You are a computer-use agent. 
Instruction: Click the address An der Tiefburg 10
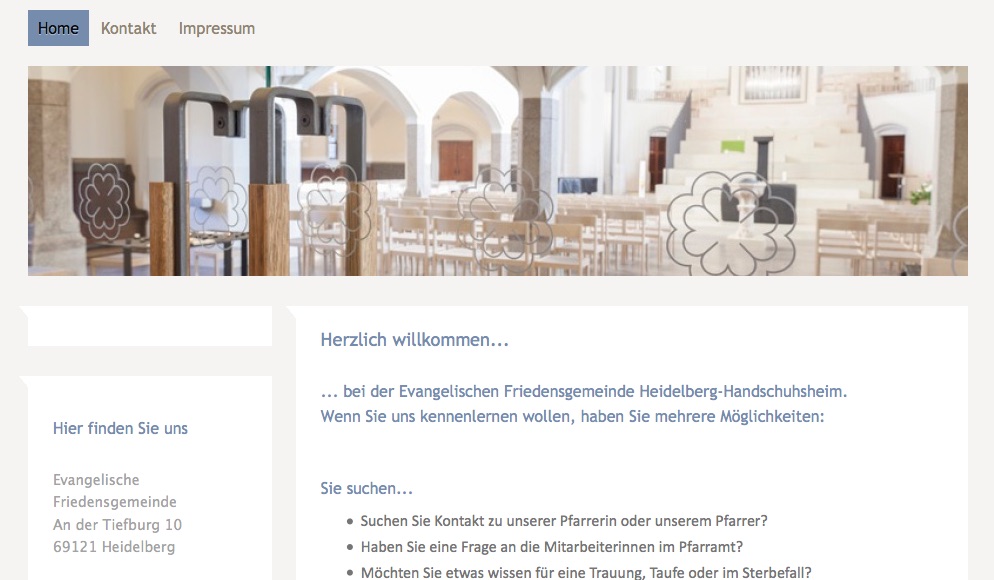[117, 525]
